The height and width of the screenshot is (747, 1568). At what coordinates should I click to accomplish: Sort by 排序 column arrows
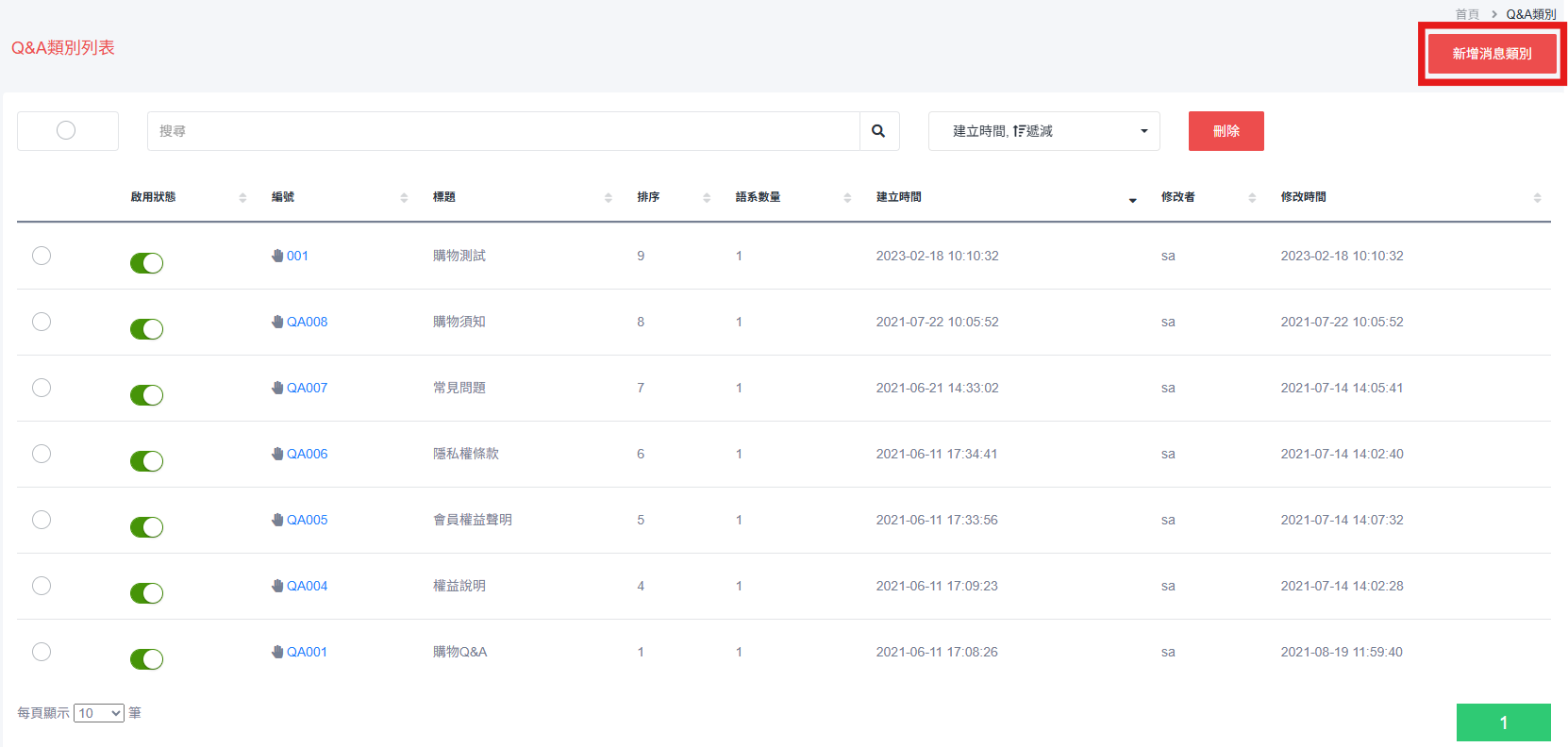click(x=707, y=197)
